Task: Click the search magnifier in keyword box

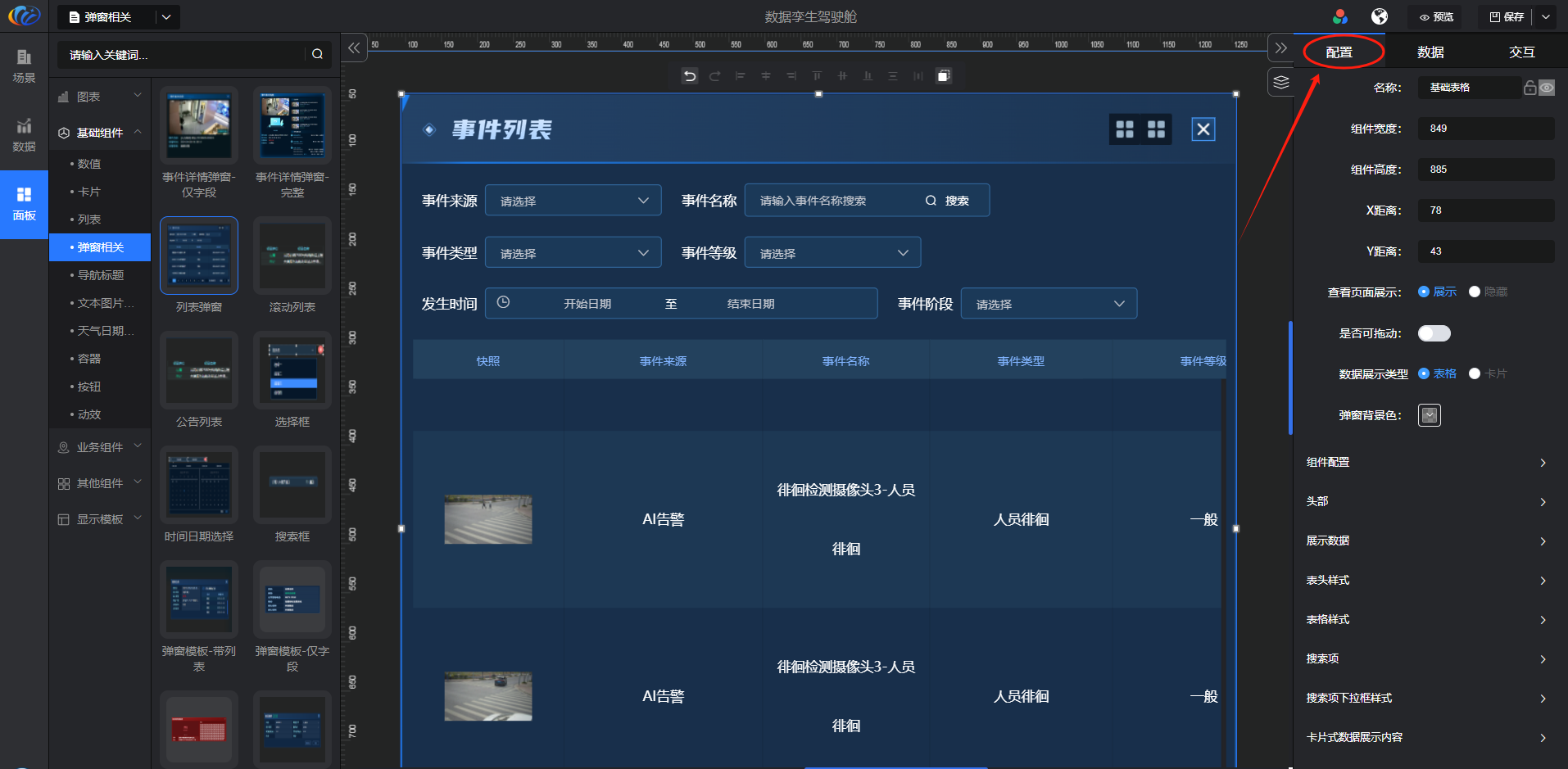Action: coord(317,54)
